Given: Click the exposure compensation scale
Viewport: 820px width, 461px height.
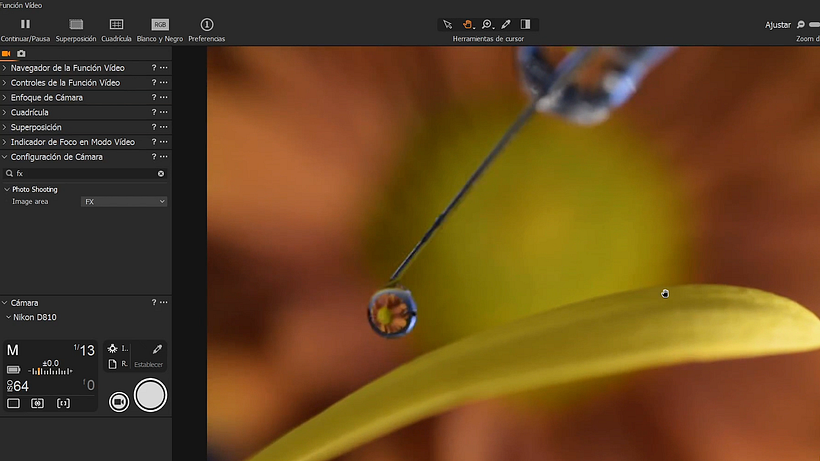Looking at the screenshot, I should [x=50, y=371].
